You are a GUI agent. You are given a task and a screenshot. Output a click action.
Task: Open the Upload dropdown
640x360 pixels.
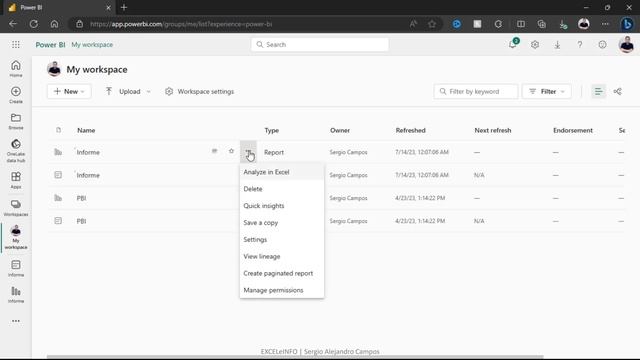128,91
